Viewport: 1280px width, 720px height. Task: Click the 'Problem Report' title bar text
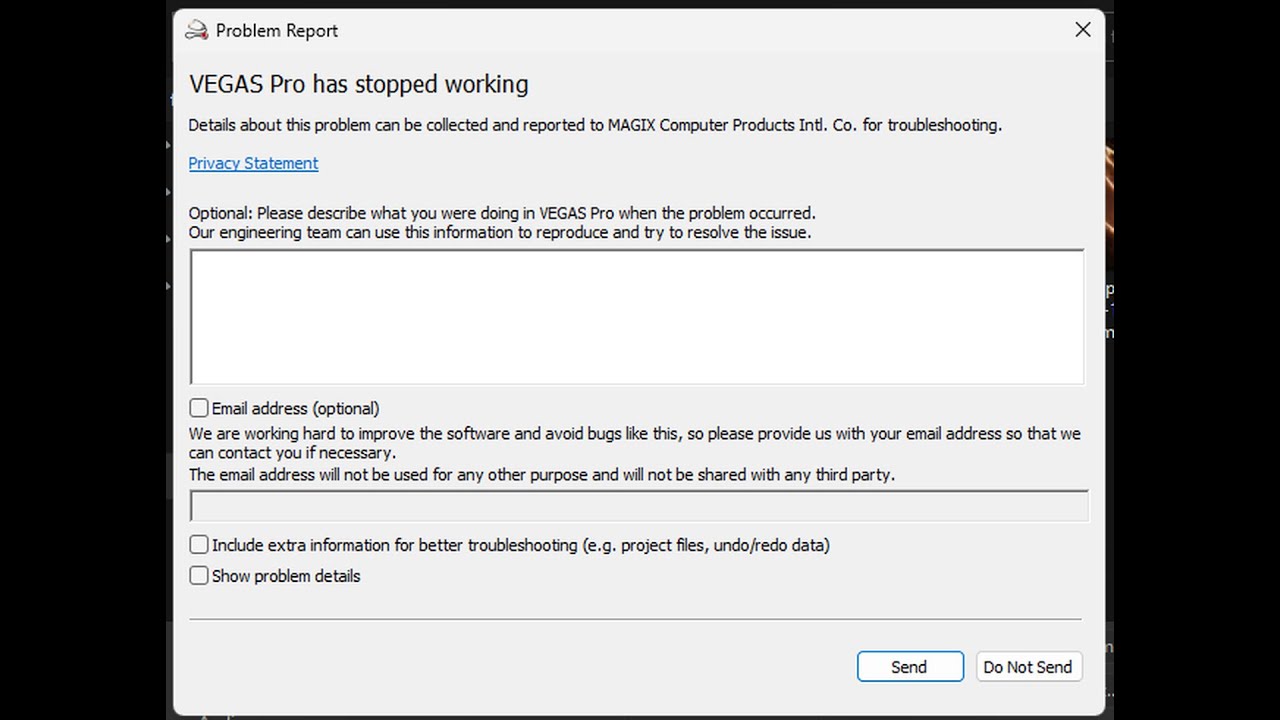coord(277,31)
